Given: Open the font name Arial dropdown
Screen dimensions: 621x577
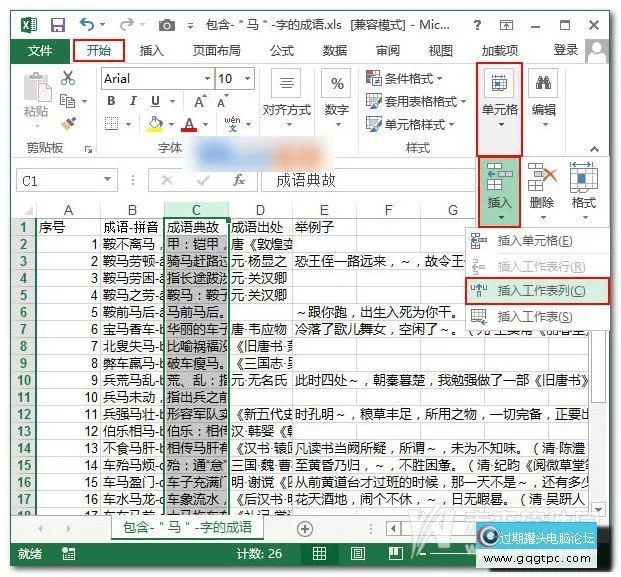Looking at the screenshot, I should click(x=208, y=78).
